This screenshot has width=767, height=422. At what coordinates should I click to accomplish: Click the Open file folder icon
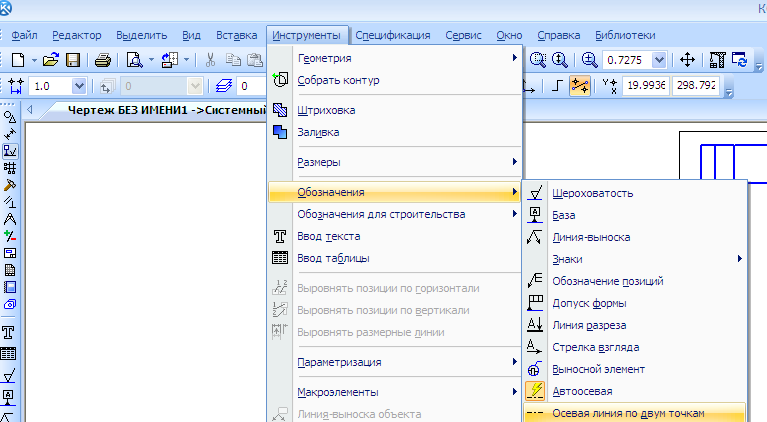click(x=50, y=60)
